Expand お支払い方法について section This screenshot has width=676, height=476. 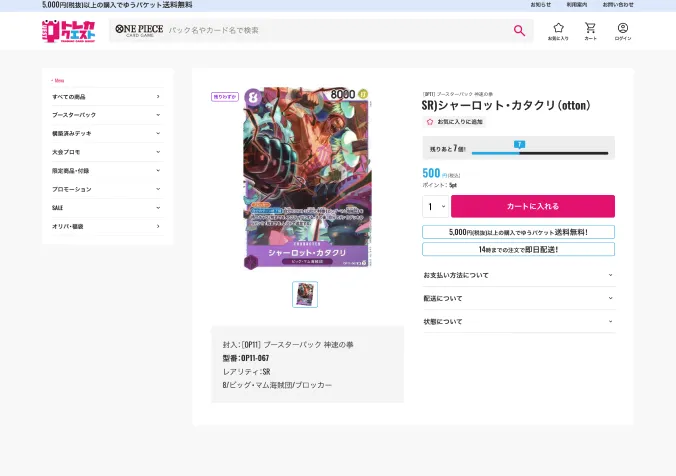pos(518,275)
